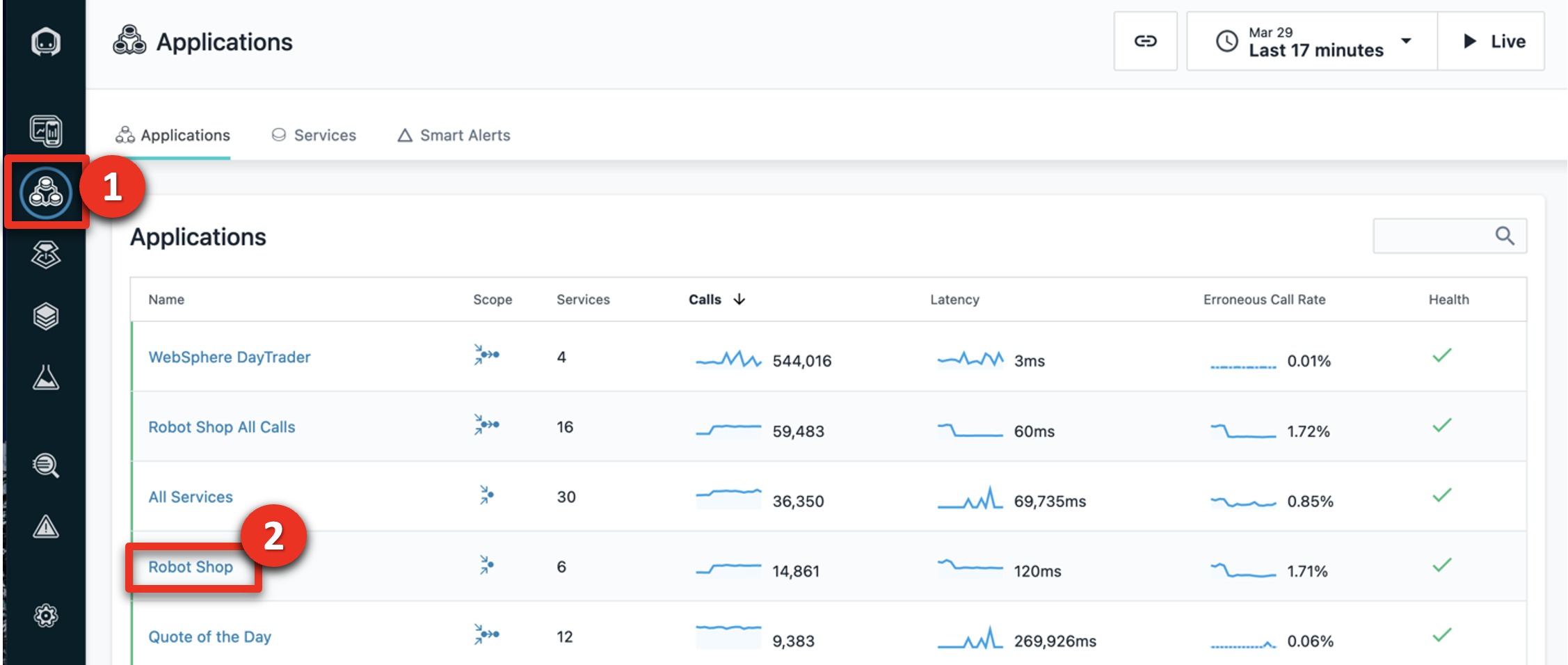Click the scope icon for All Services
The height and width of the screenshot is (665, 1568).
(x=486, y=495)
